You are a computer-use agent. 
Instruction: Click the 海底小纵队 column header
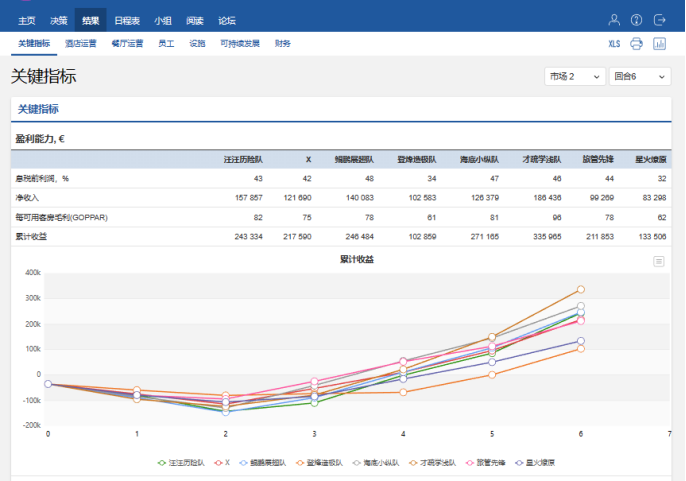coord(479,159)
